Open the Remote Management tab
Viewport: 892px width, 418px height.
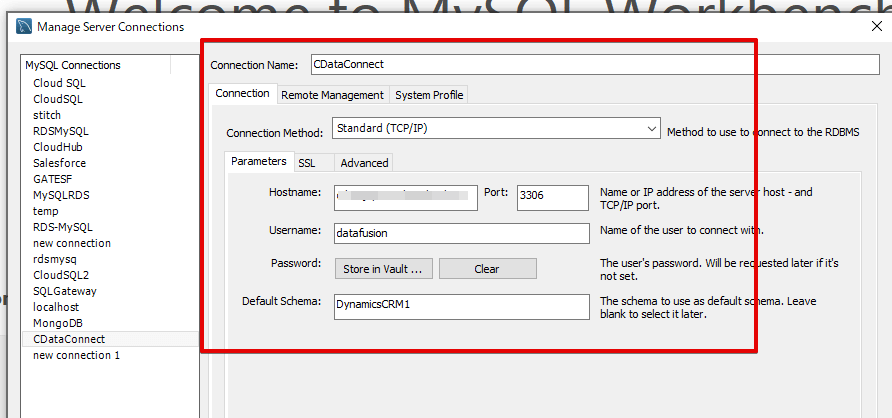332,95
